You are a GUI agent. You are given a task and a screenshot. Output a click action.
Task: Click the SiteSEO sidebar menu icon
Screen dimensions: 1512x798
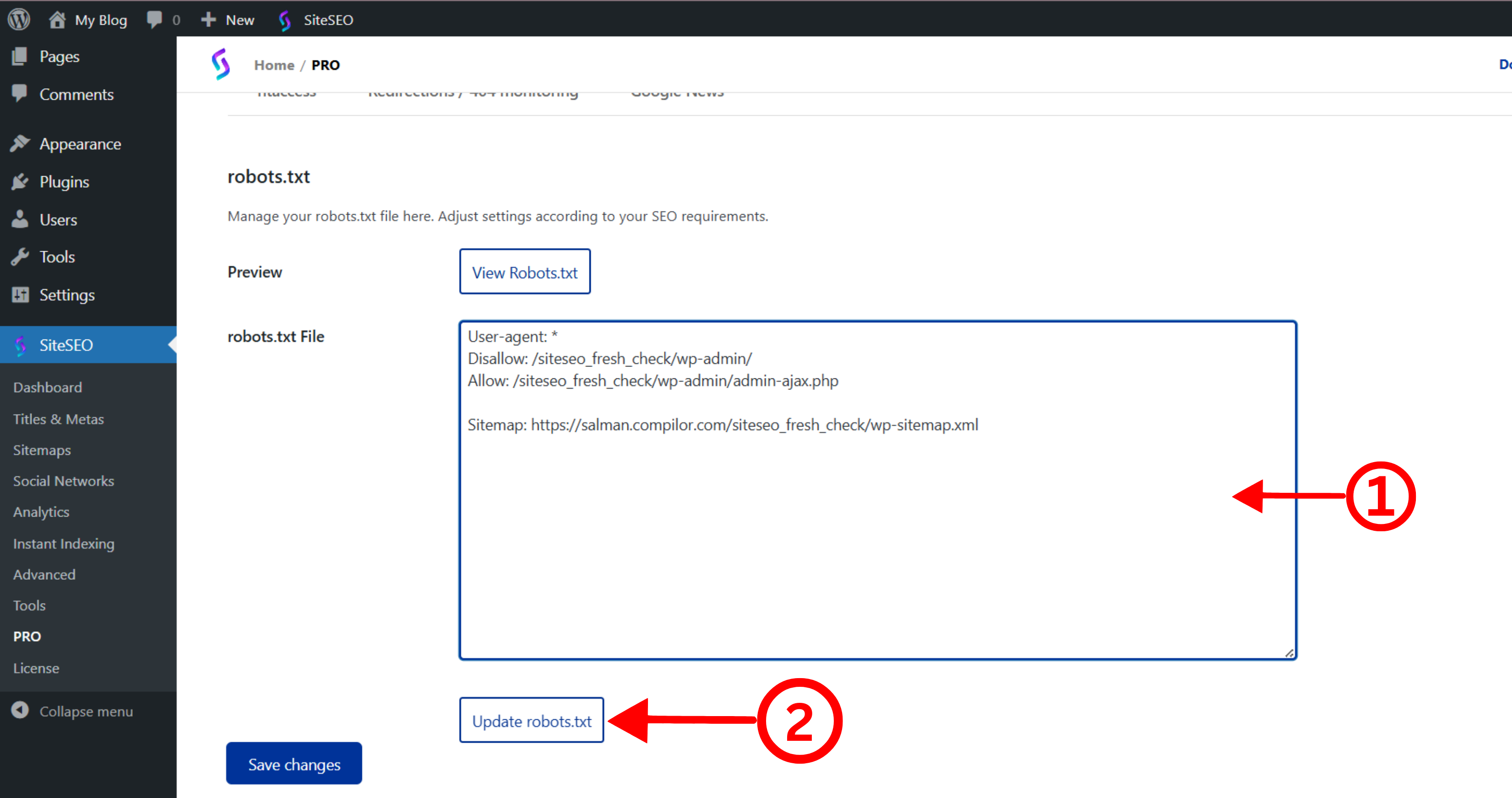[x=21, y=345]
